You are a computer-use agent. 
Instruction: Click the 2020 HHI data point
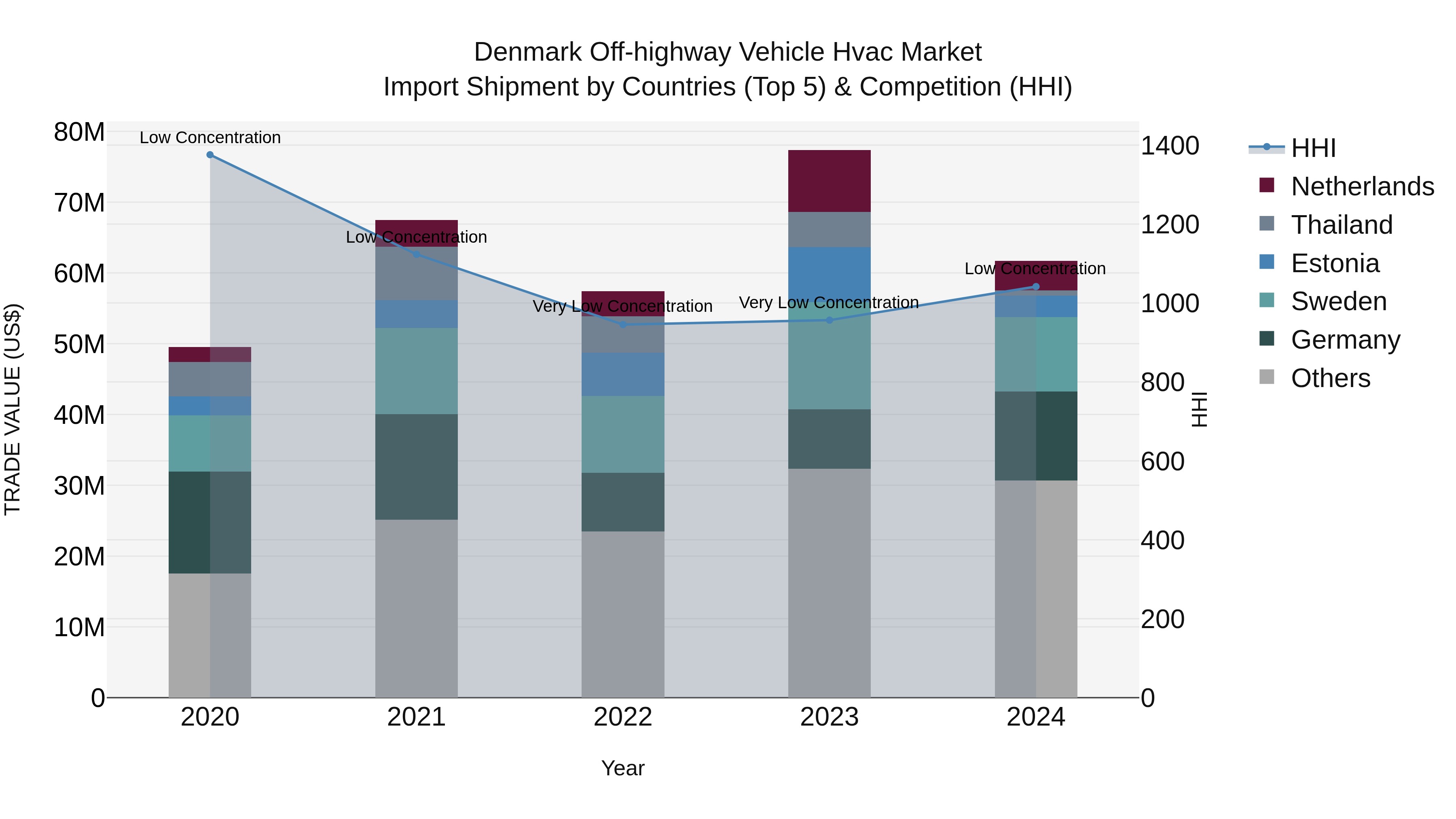point(210,155)
